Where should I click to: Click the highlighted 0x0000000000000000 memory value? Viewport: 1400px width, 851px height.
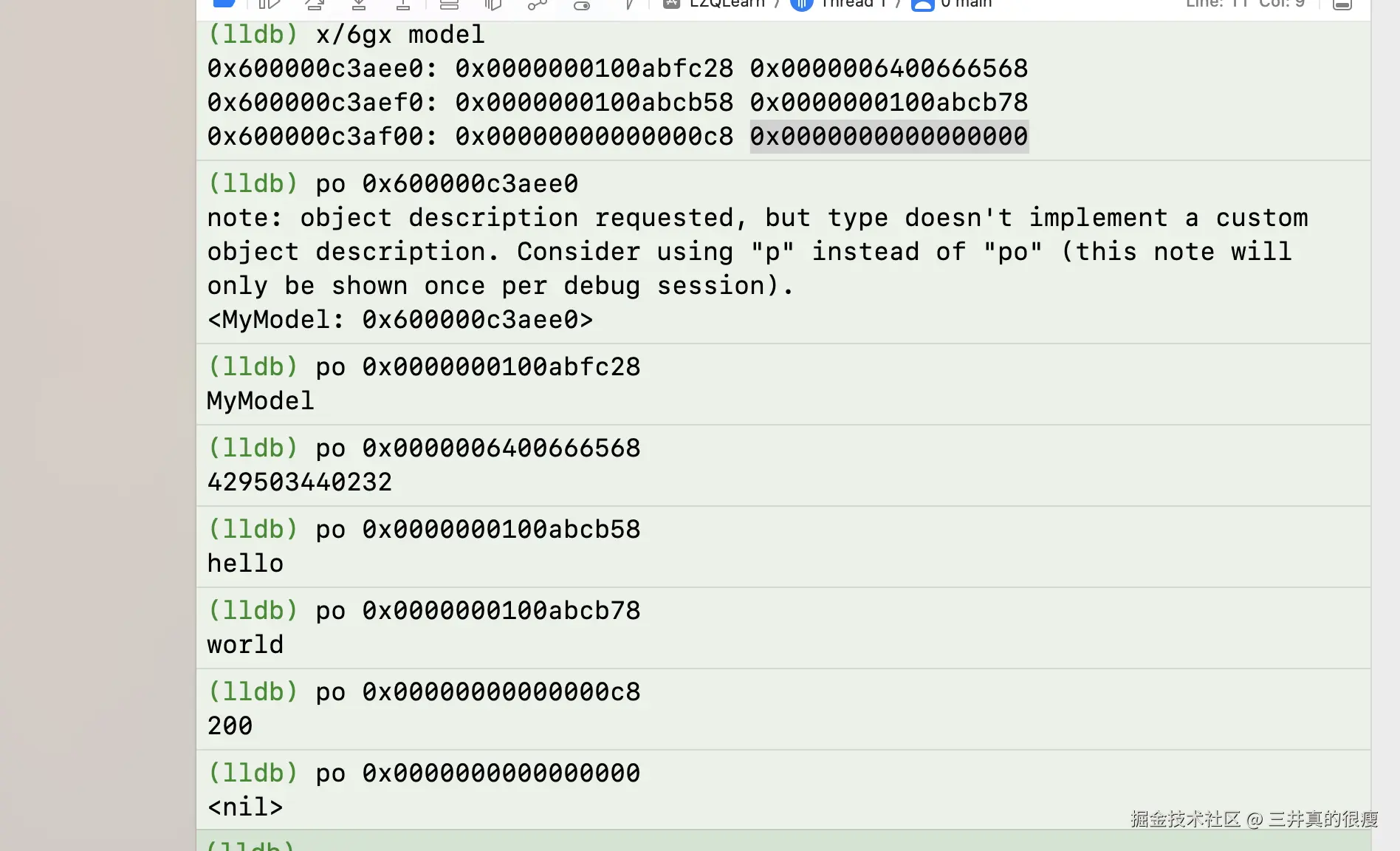889,137
